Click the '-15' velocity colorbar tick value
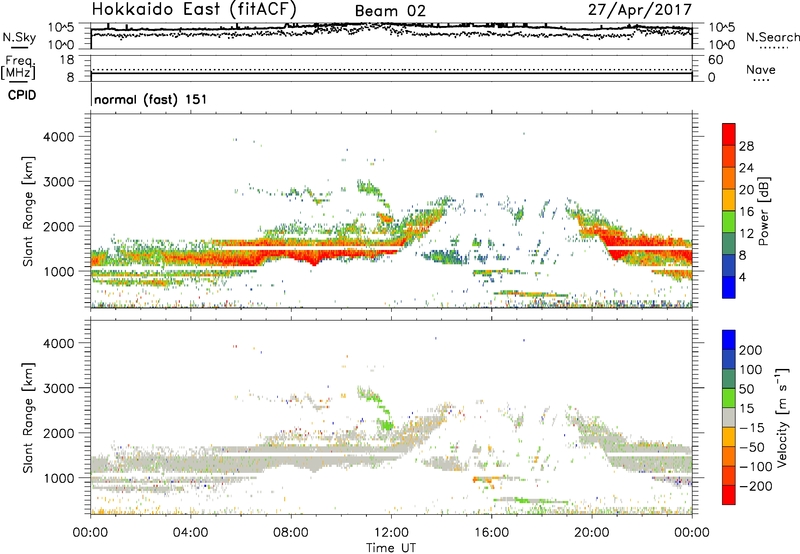Image resolution: width=800 pixels, height=554 pixels. click(x=752, y=428)
